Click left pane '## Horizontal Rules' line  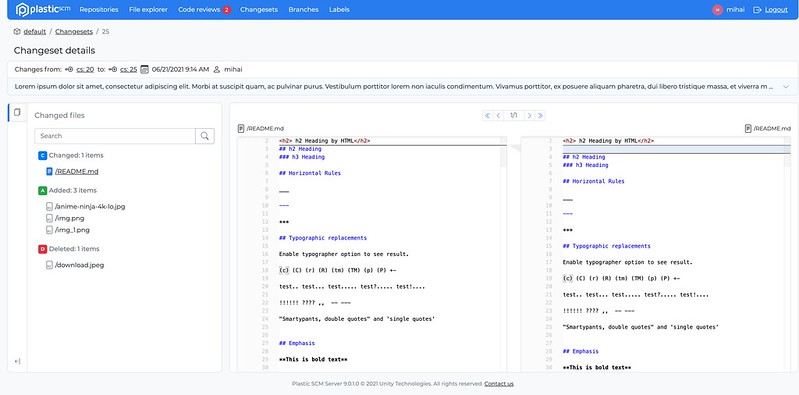click(310, 173)
